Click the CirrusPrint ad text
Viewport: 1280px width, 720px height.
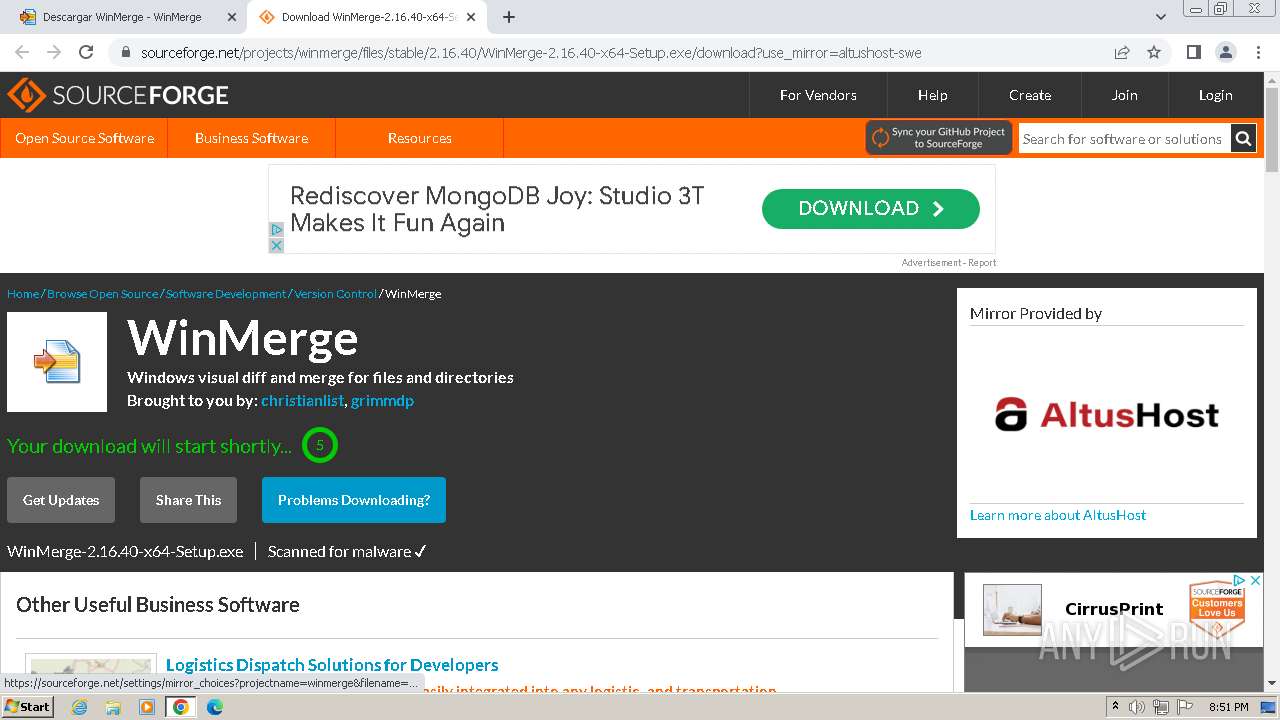(1114, 609)
